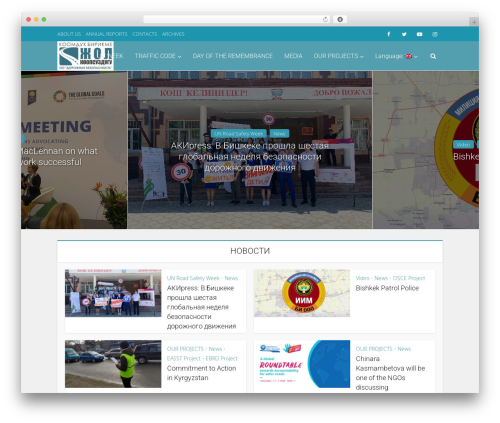Click EASST Project category link
The height and width of the screenshot is (423, 500).
(x=185, y=358)
